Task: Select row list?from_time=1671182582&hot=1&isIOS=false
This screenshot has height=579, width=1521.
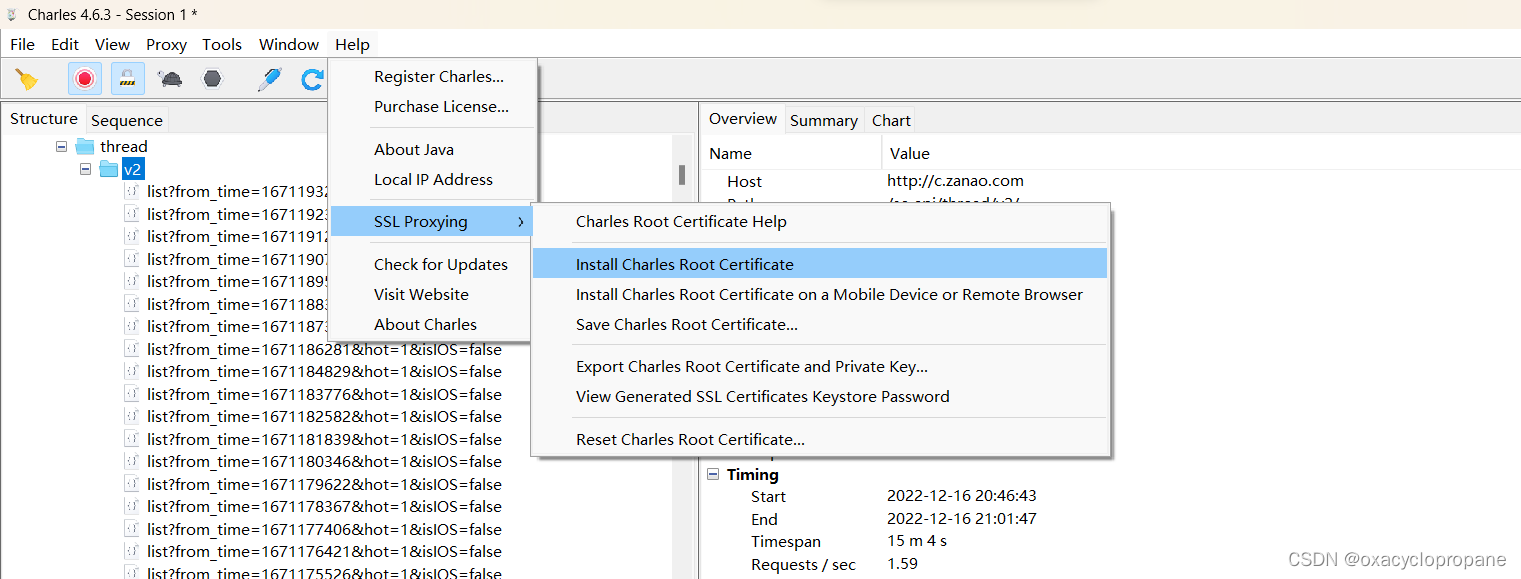Action: point(324,417)
